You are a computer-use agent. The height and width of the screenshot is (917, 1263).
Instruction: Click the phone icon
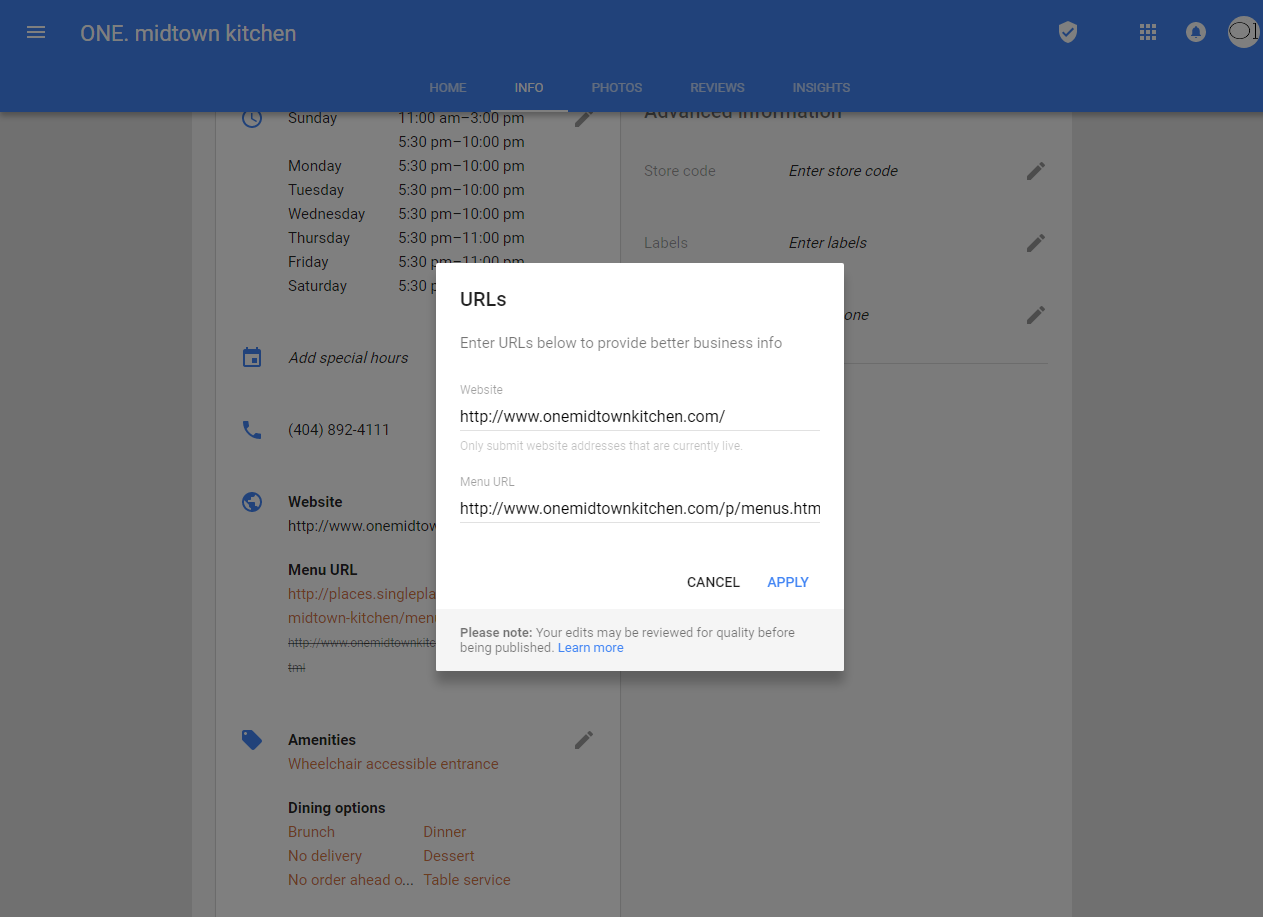coord(252,430)
